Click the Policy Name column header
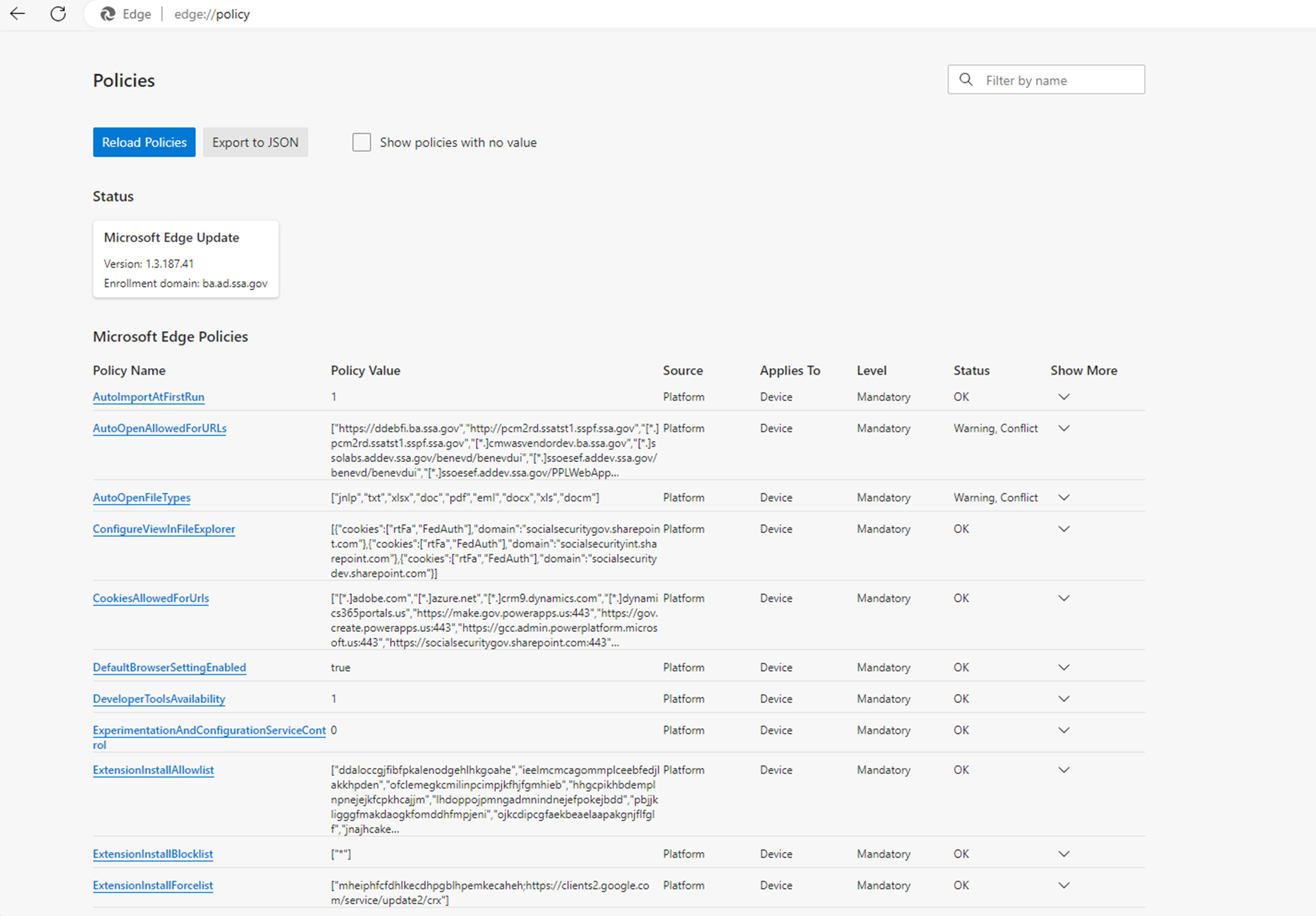 click(129, 370)
